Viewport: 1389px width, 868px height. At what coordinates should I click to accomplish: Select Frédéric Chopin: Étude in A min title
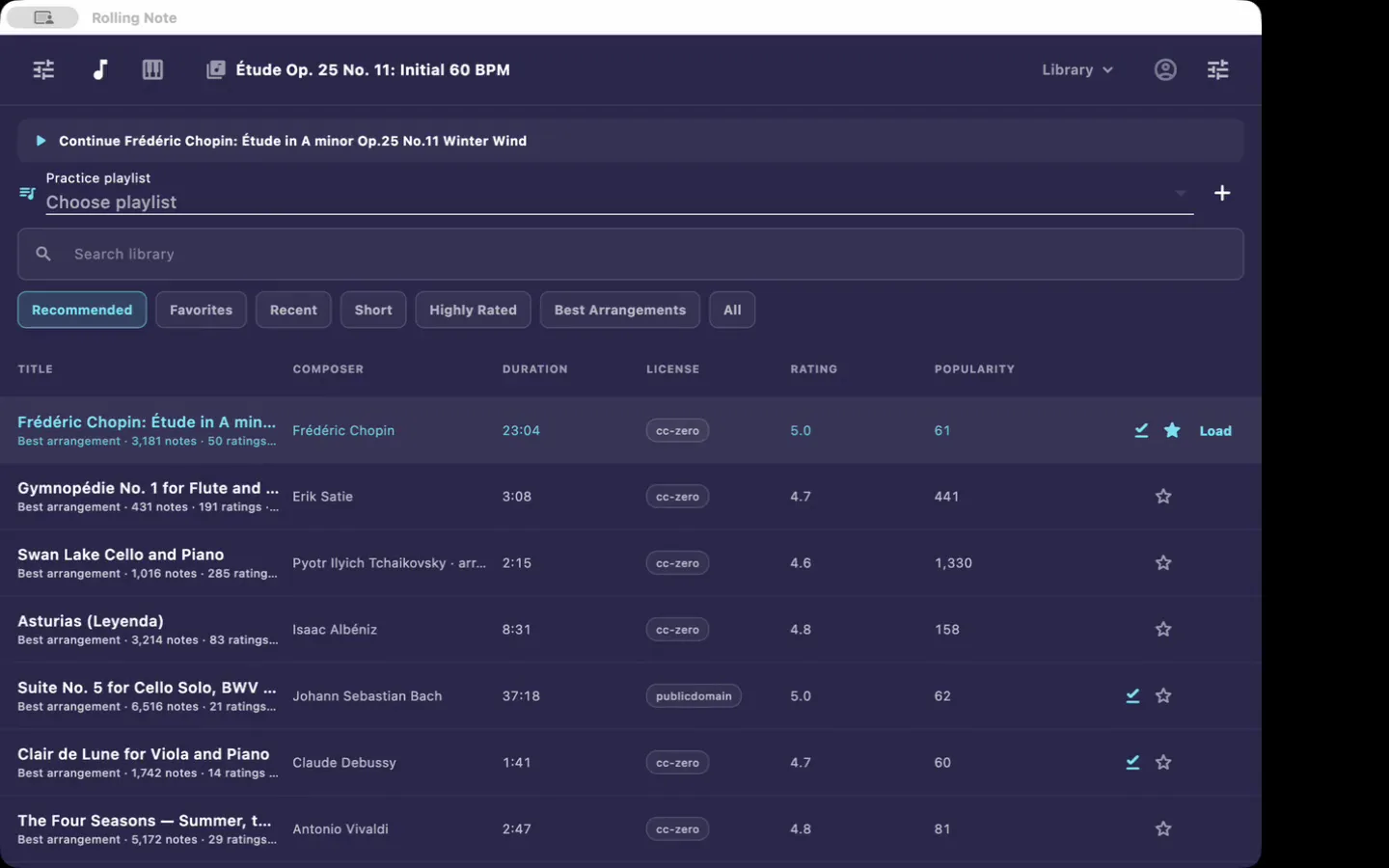click(147, 421)
